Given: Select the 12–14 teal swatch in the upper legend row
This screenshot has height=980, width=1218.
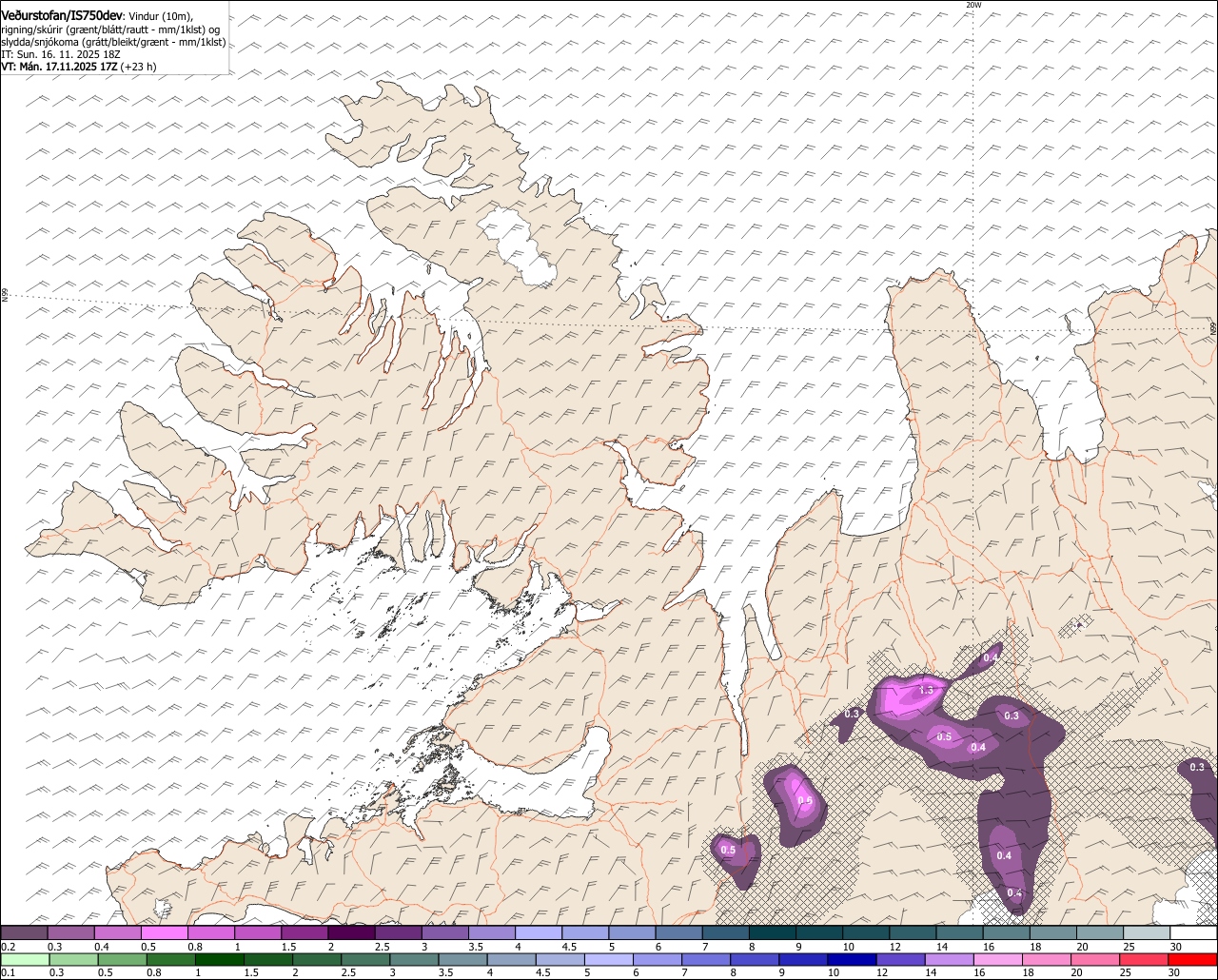Looking at the screenshot, I should [x=913, y=933].
